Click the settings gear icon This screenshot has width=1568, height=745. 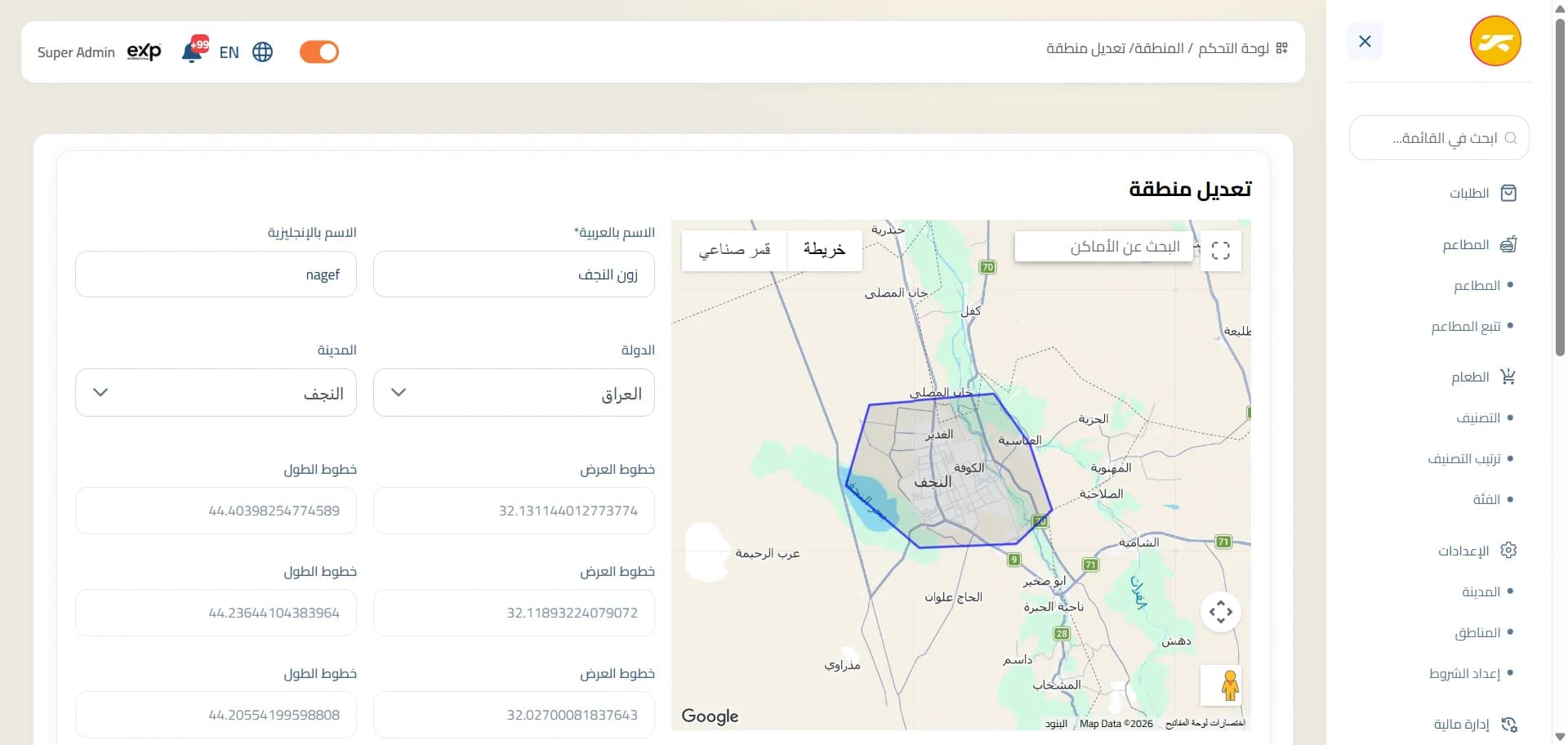pyautogui.click(x=1508, y=551)
